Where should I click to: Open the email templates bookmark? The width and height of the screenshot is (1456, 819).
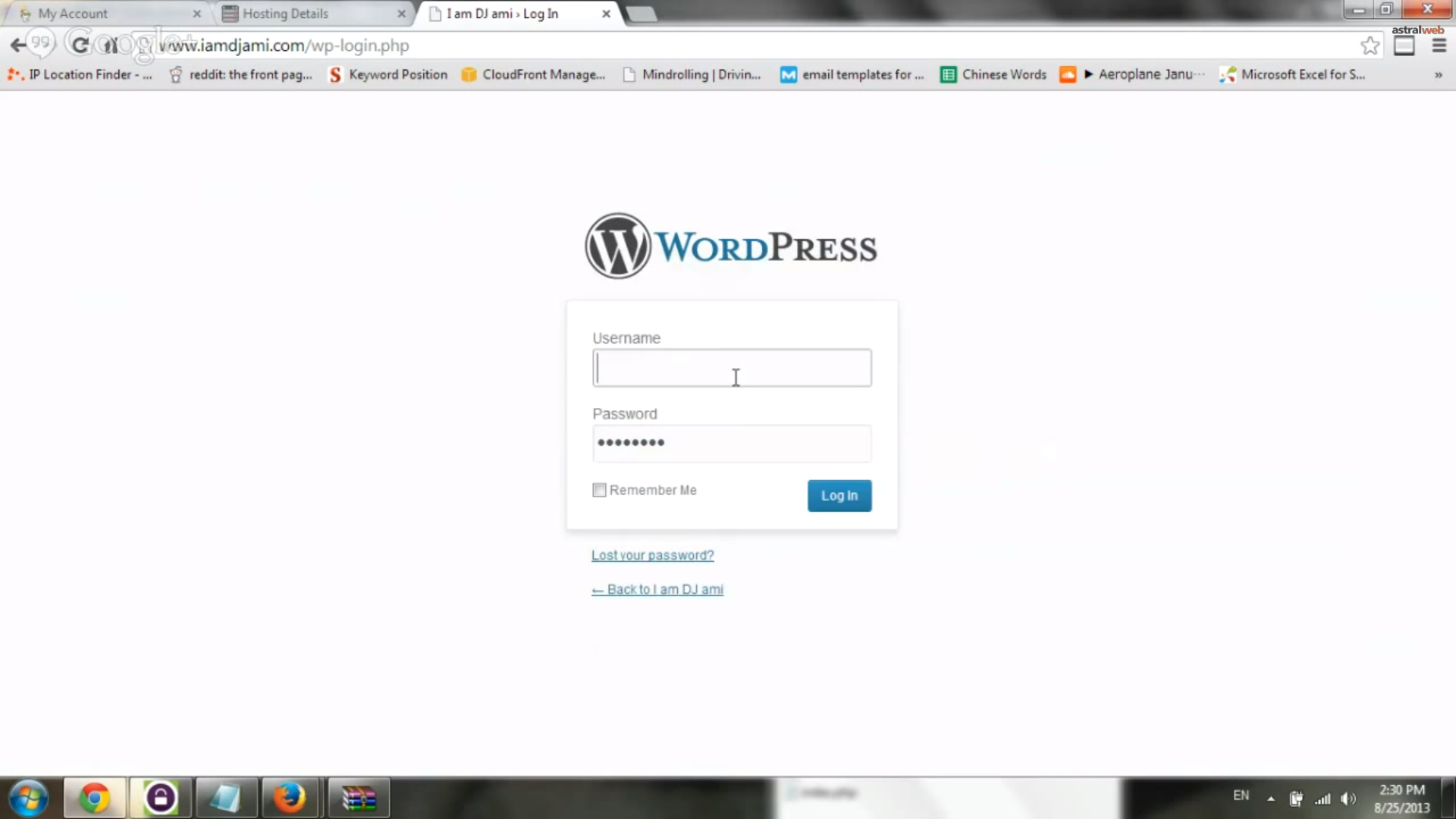(852, 74)
